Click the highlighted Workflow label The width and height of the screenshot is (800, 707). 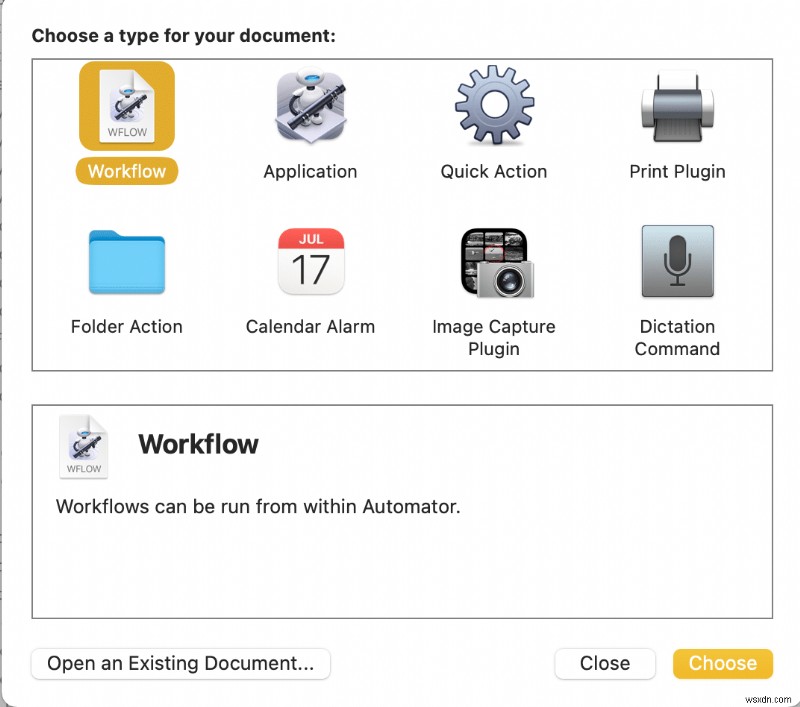(x=126, y=171)
